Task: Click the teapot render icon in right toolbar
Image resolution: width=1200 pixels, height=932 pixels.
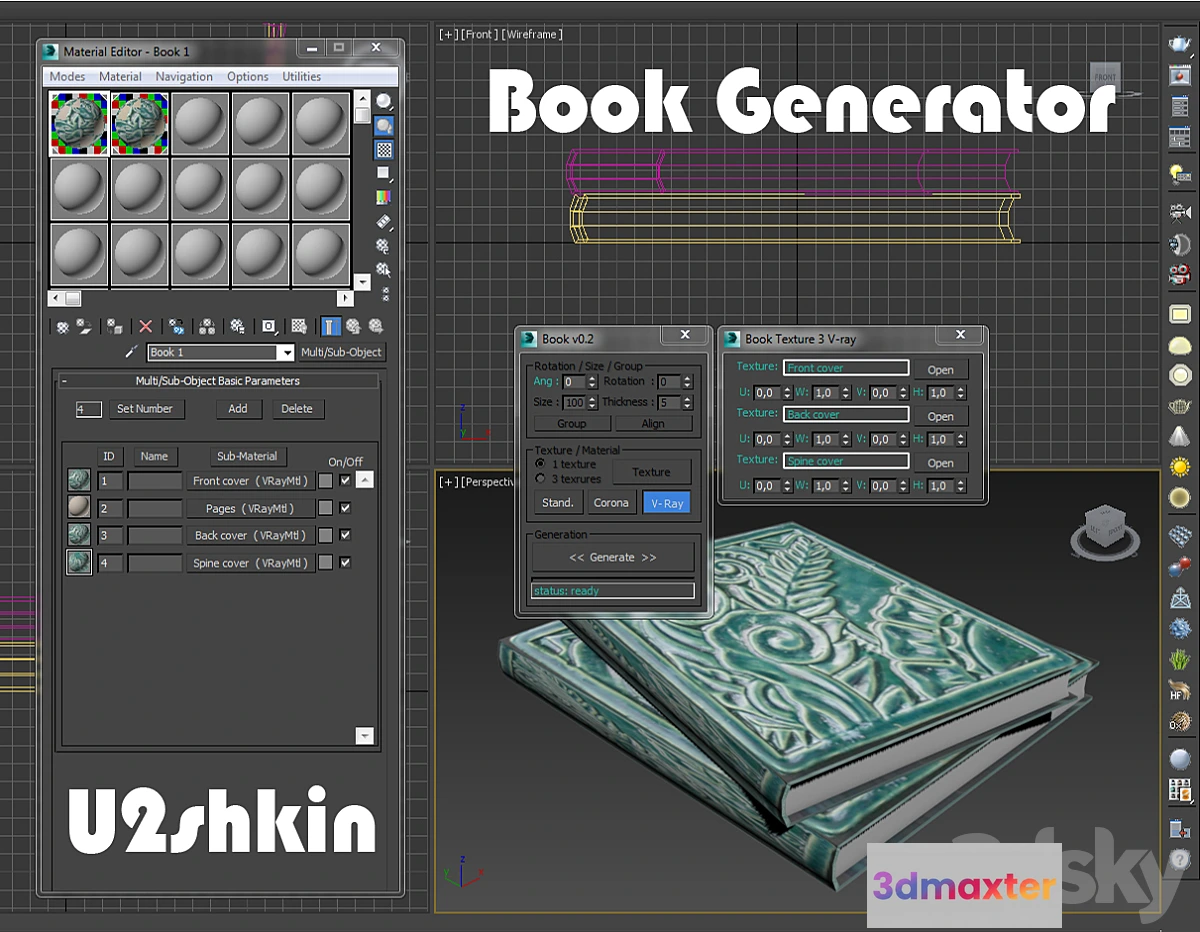Action: pos(1180,45)
